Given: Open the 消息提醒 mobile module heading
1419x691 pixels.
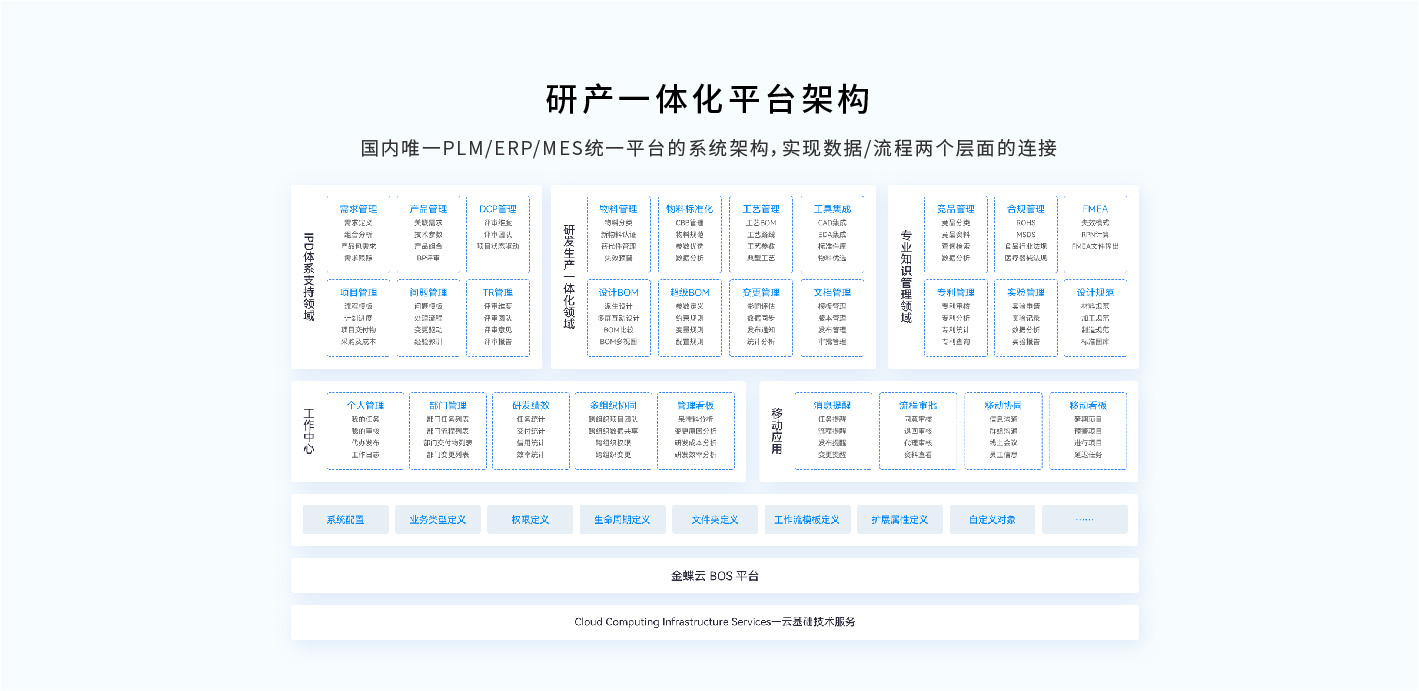Looking at the screenshot, I should (832, 405).
